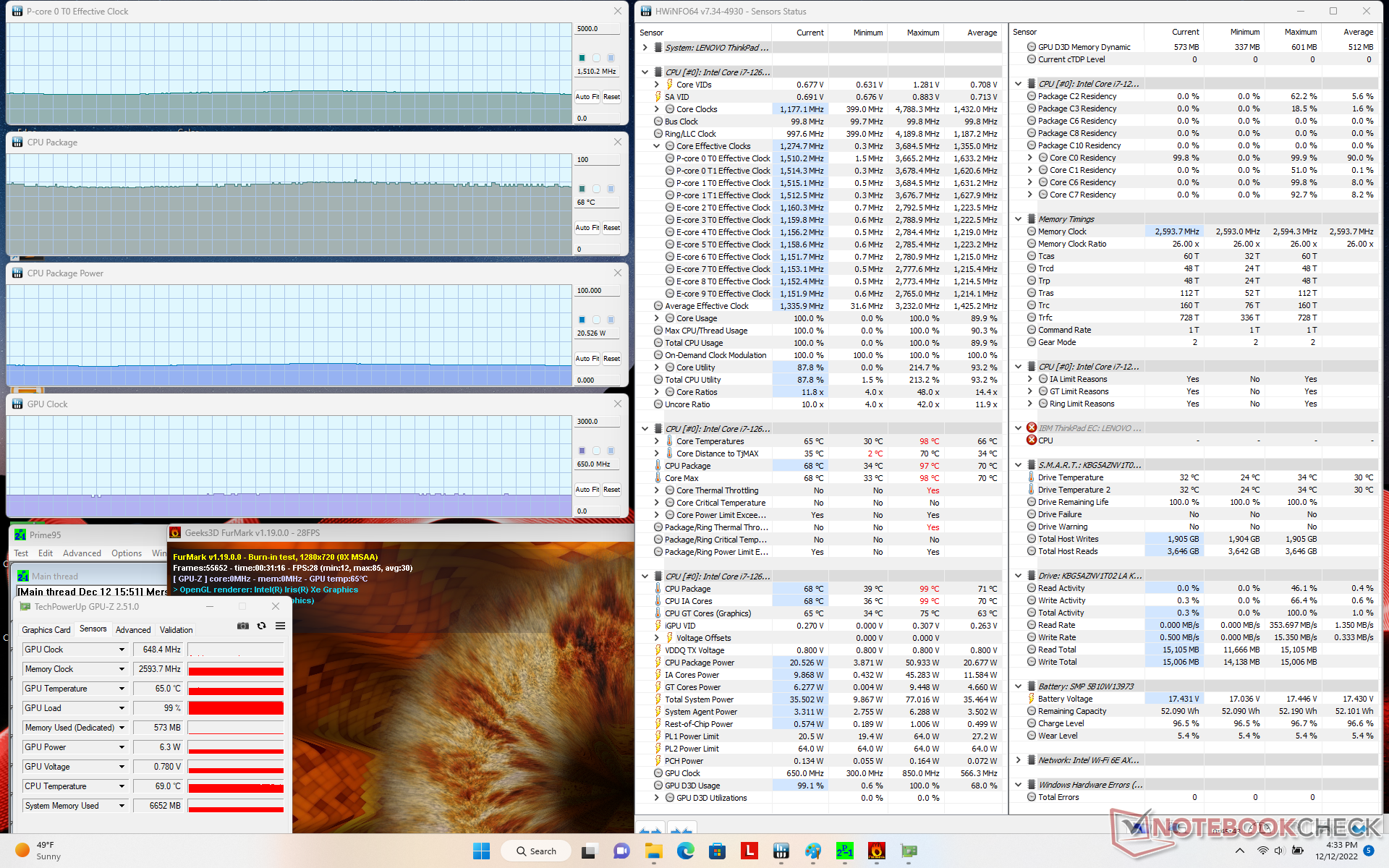Launch Microsoft Edge from the taskbar
This screenshot has height=868, width=1389.
coord(685,851)
